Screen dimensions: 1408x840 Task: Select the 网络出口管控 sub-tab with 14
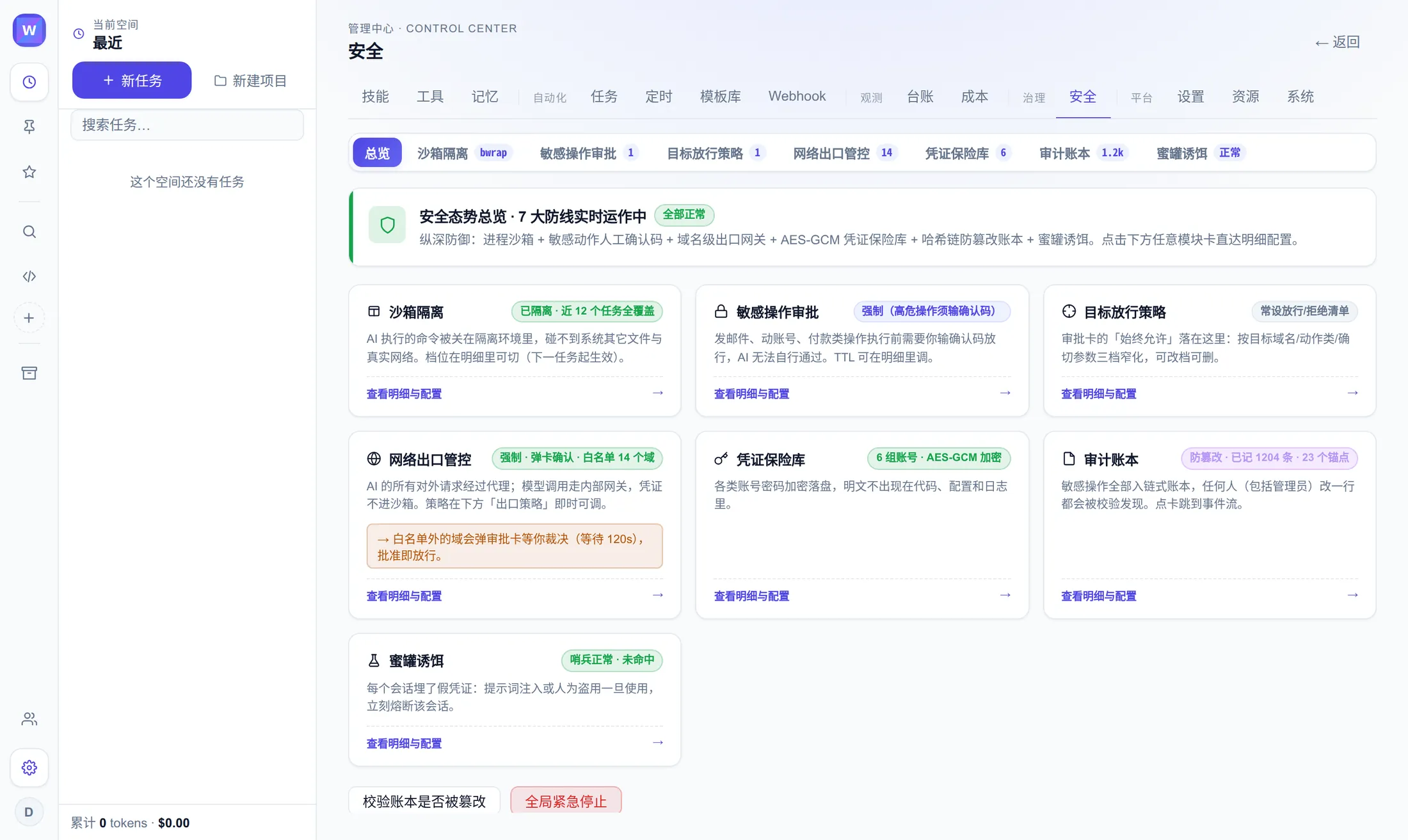click(x=845, y=153)
